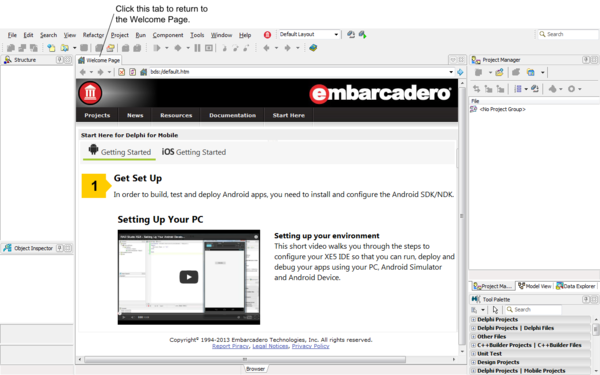Click the Tool Palette vertical scrollbar thumb

pyautogui.click(x=595, y=329)
